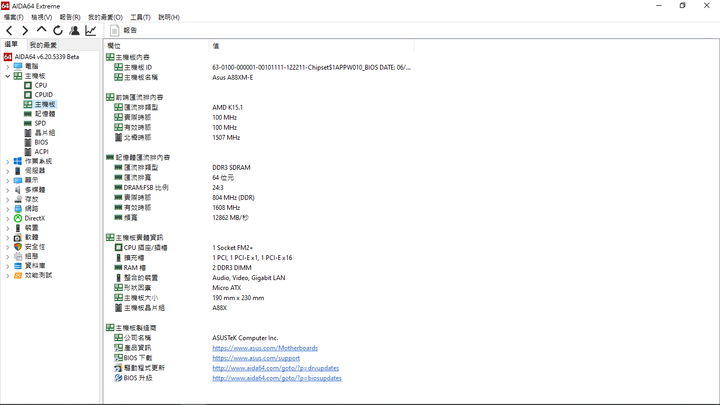Select the ACPI item in tree

[x=41, y=152]
